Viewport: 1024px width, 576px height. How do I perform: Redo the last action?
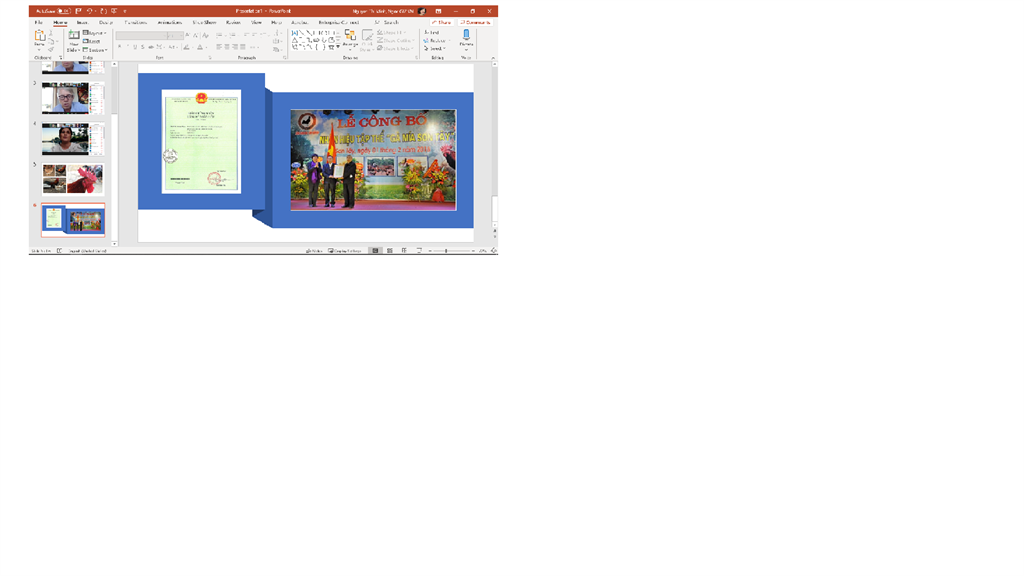[103, 11]
